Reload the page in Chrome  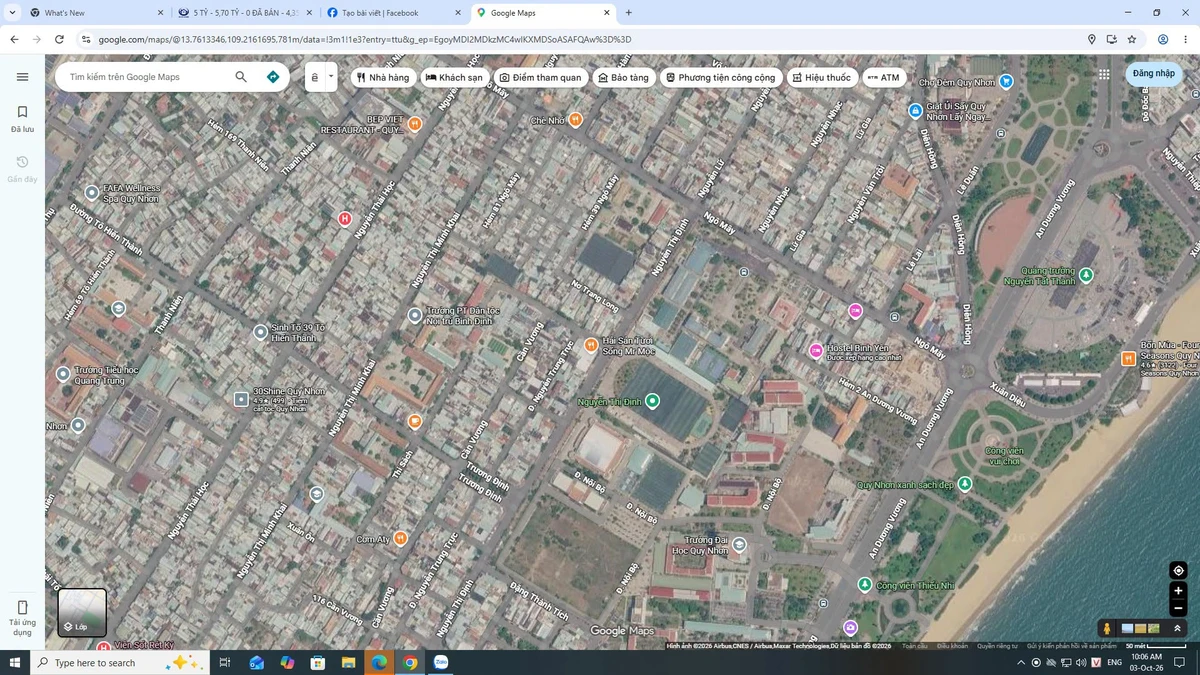59,39
